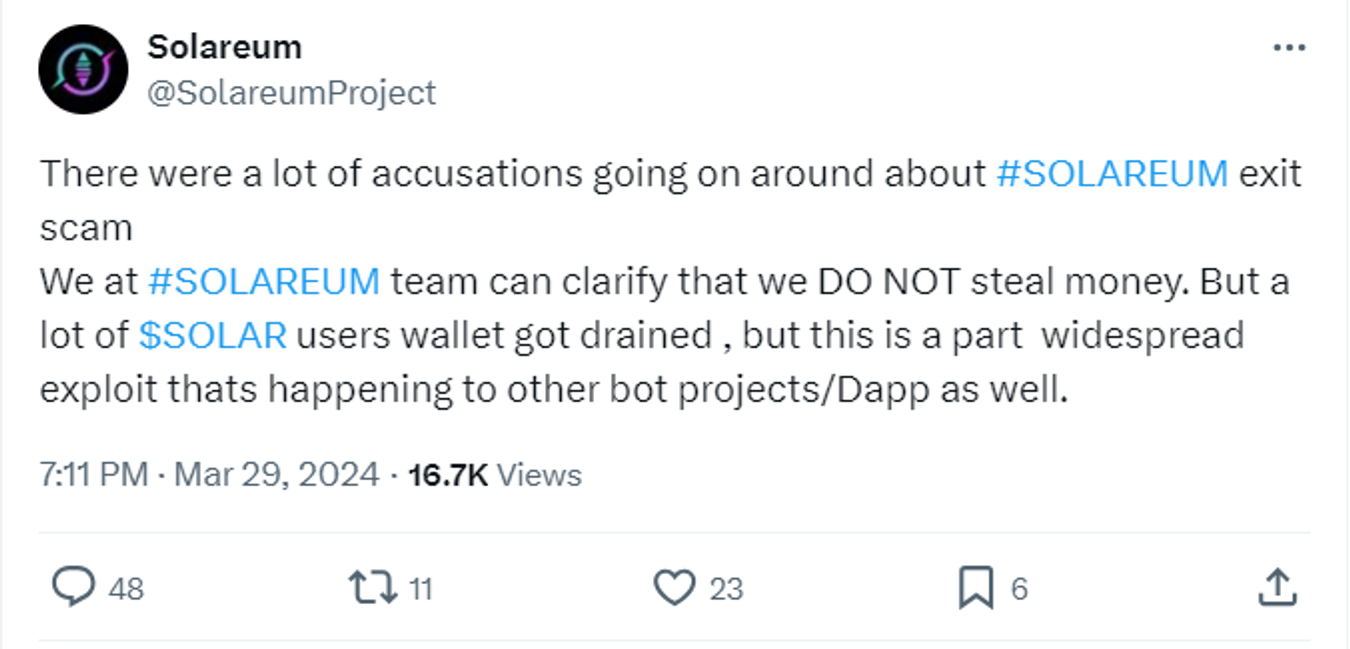Click the tweet line ending 'Dapp as well.'
The width and height of the screenshot is (1350, 649).
point(554,389)
